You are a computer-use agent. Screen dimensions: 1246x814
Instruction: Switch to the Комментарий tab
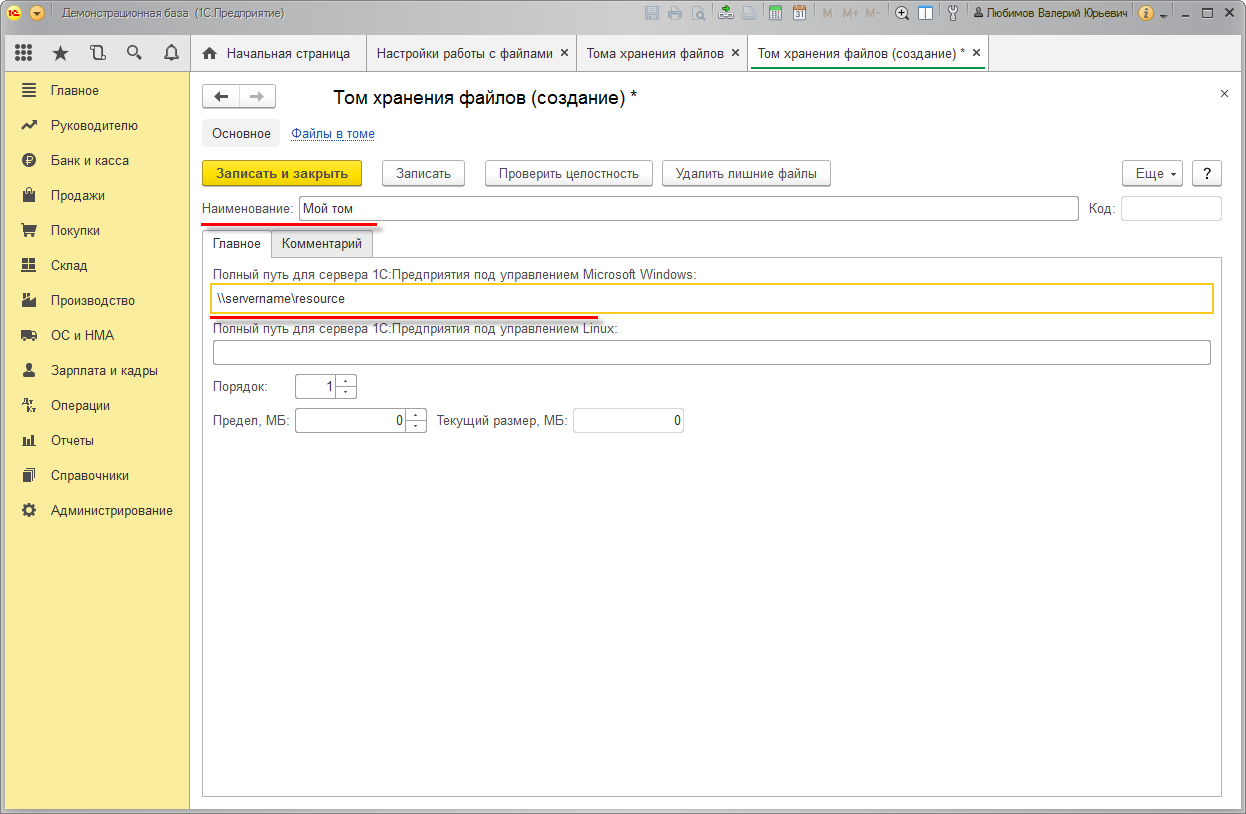tap(322, 243)
